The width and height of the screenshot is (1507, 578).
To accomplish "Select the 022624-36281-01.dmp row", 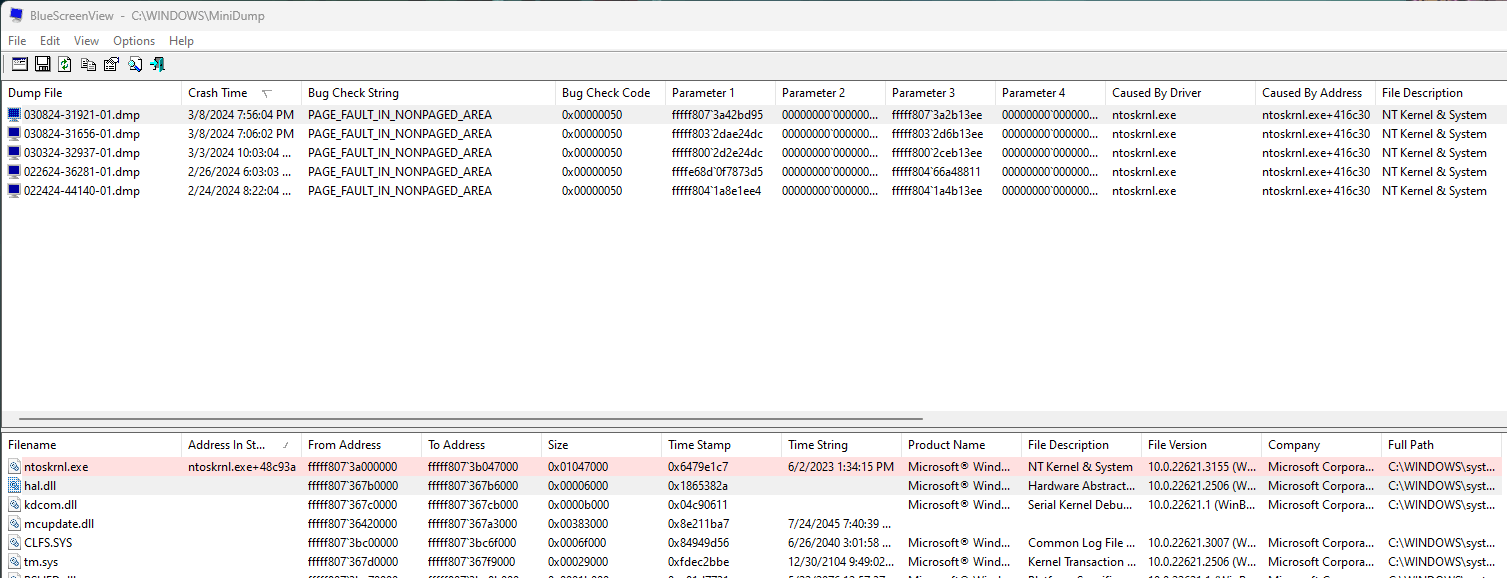I will [753, 172].
